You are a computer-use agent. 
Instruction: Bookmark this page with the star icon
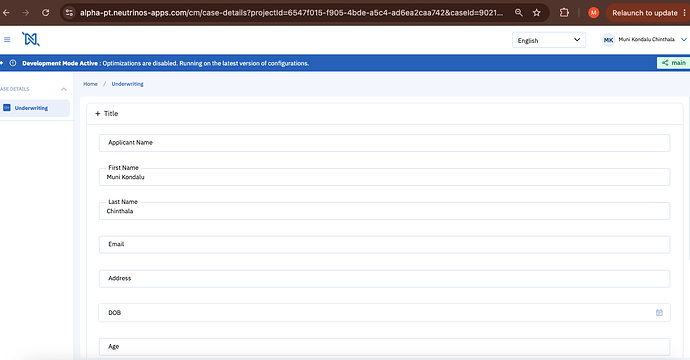[536, 13]
